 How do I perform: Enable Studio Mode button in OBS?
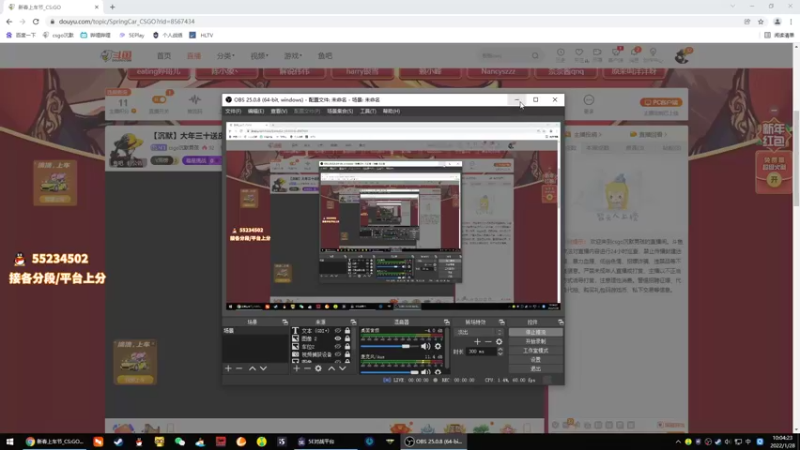pos(536,351)
